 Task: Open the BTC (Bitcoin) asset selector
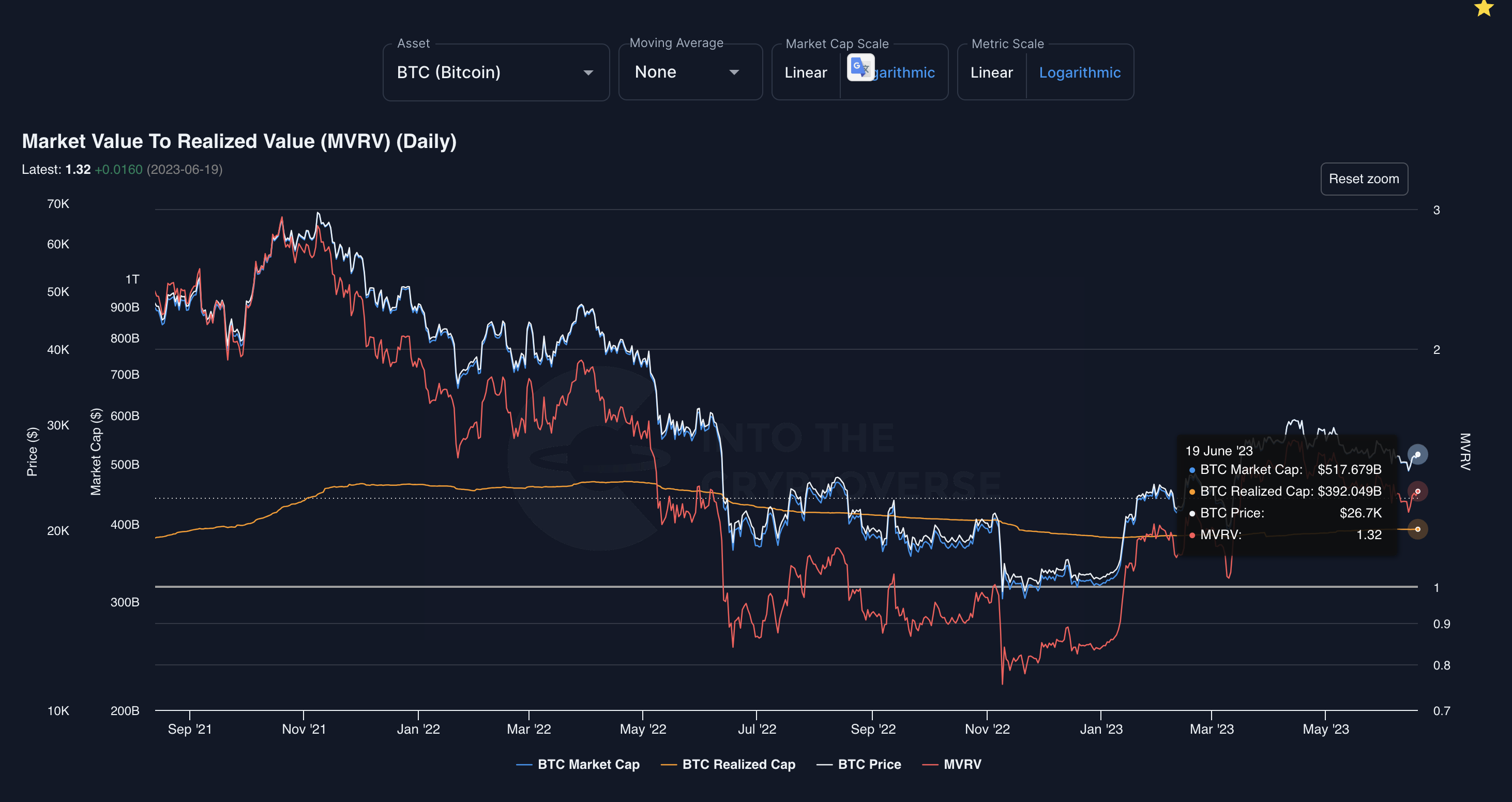coord(448,72)
